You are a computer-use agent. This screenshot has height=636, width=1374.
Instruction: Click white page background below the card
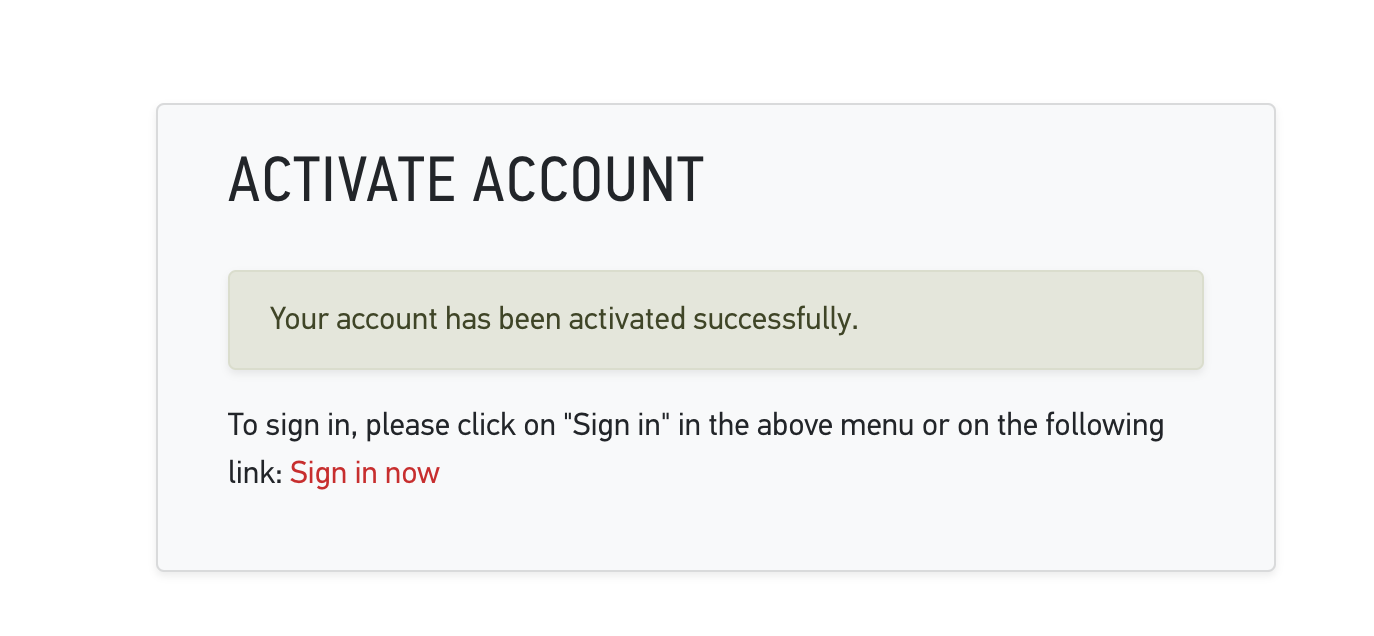point(700,606)
